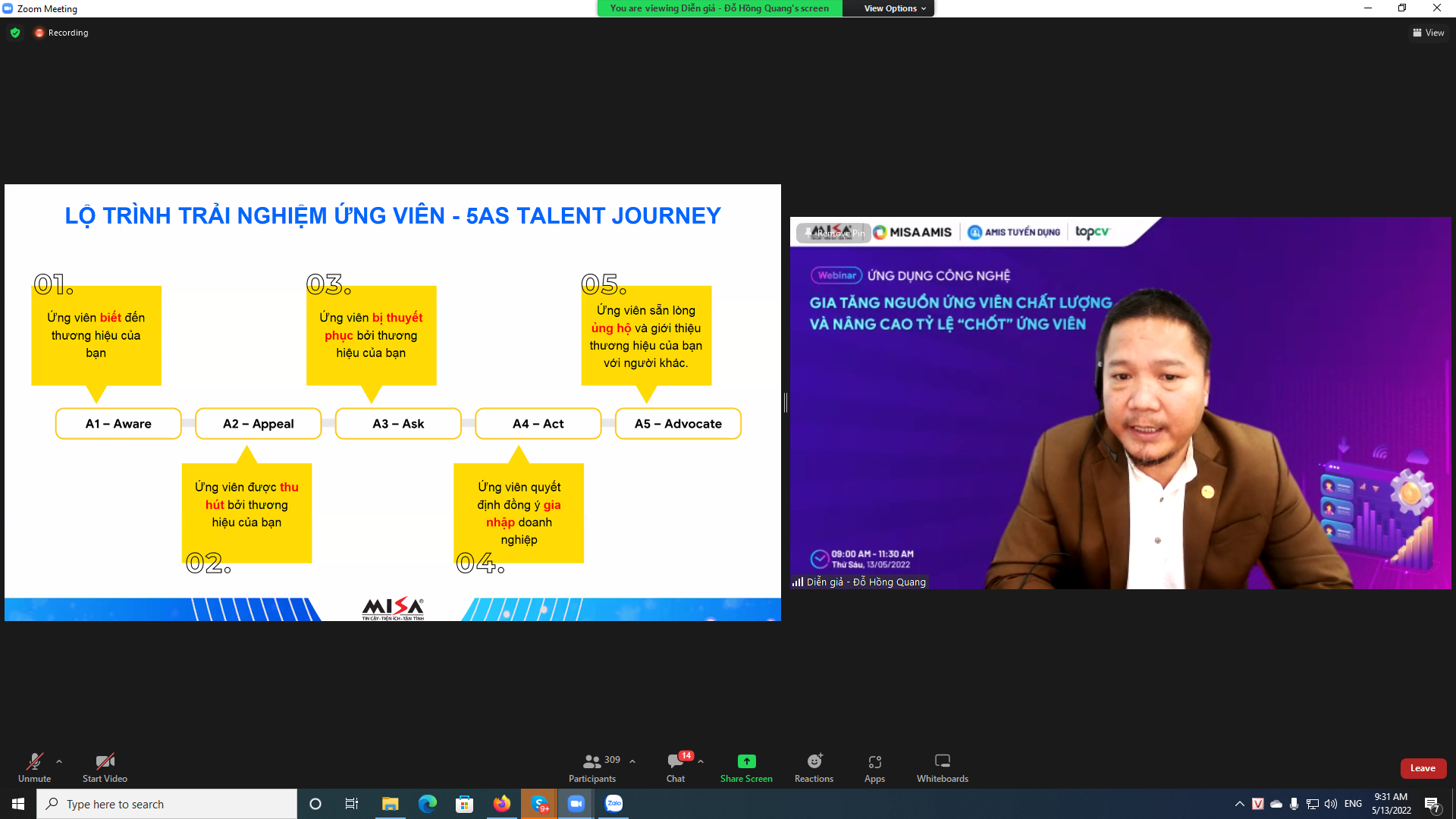
Task: Expand the View Options dropdown
Action: (x=895, y=8)
